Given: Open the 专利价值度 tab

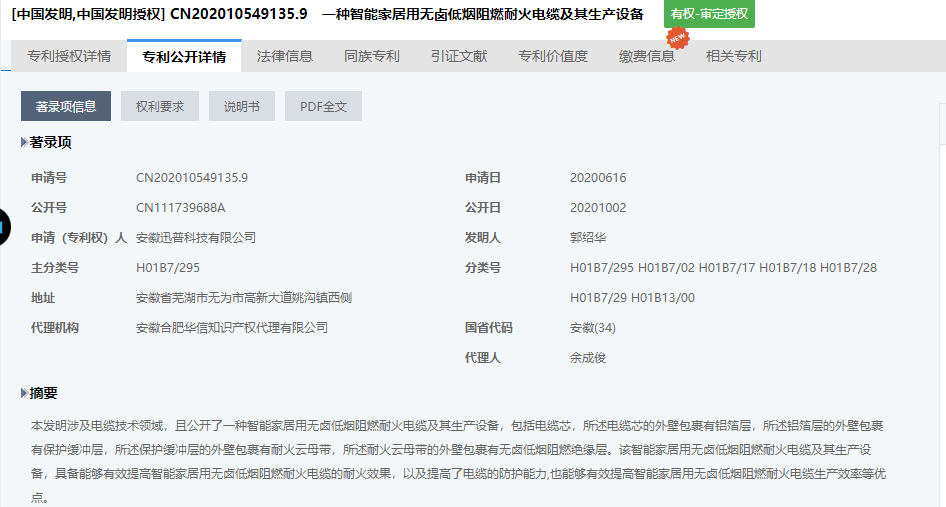Looking at the screenshot, I should [x=553, y=56].
